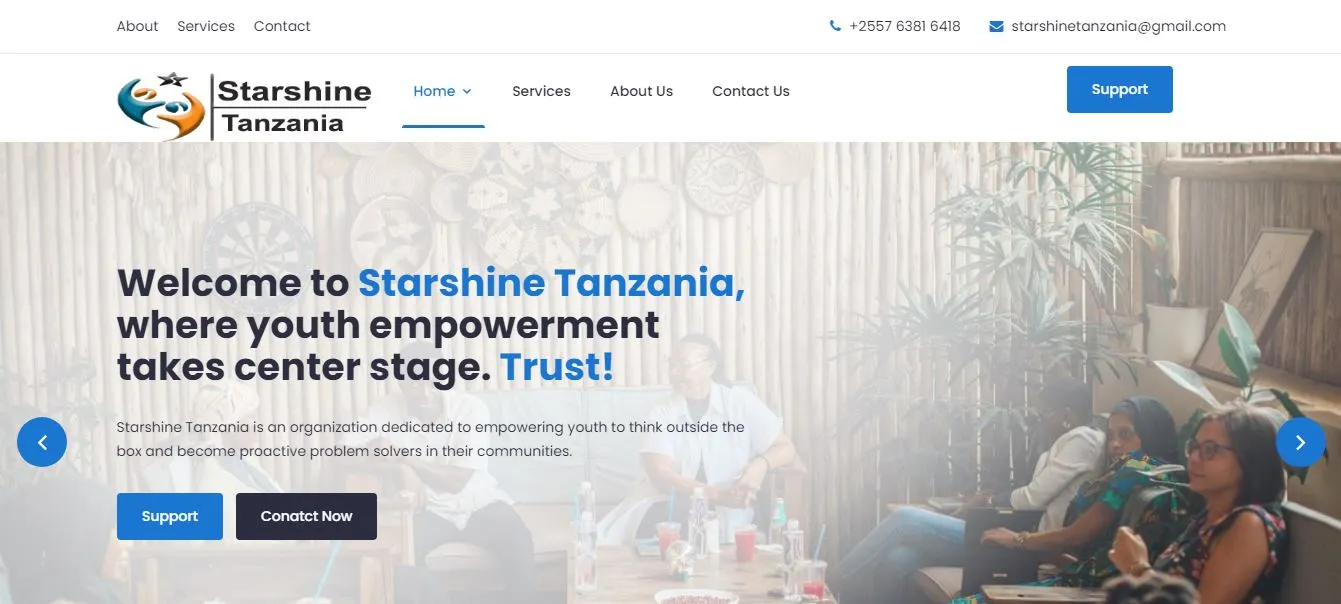Click the Support button in hero banner
This screenshot has width=1341, height=604.
[170, 516]
